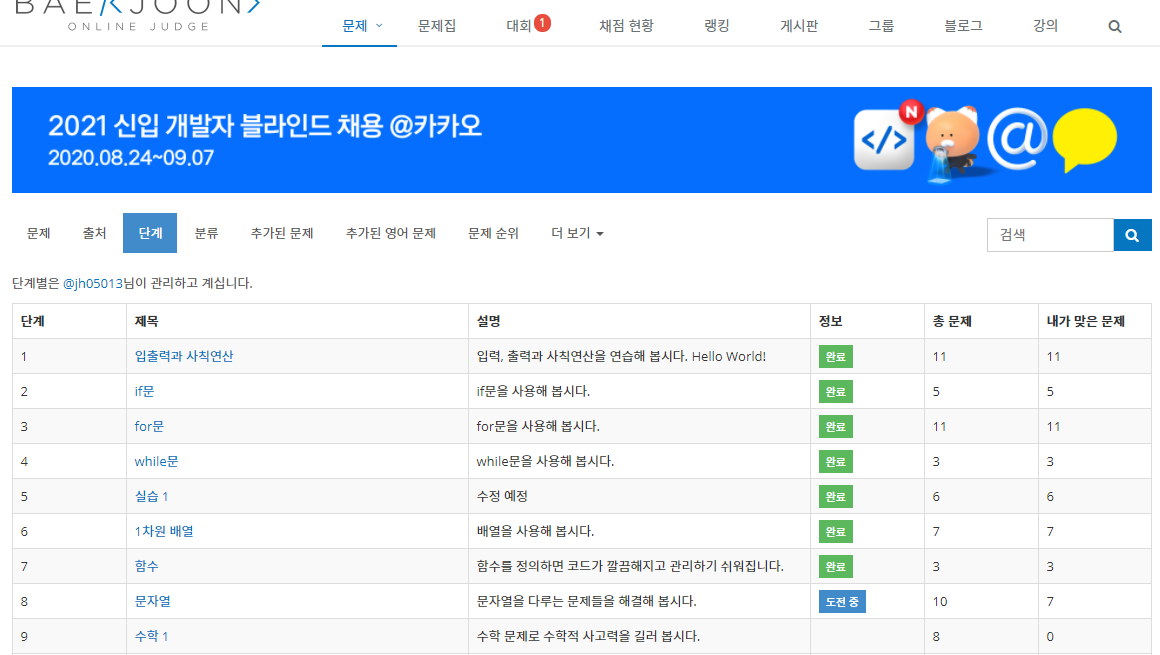Open the if문 step link
Screen dimensions: 1160x655
coord(144,392)
